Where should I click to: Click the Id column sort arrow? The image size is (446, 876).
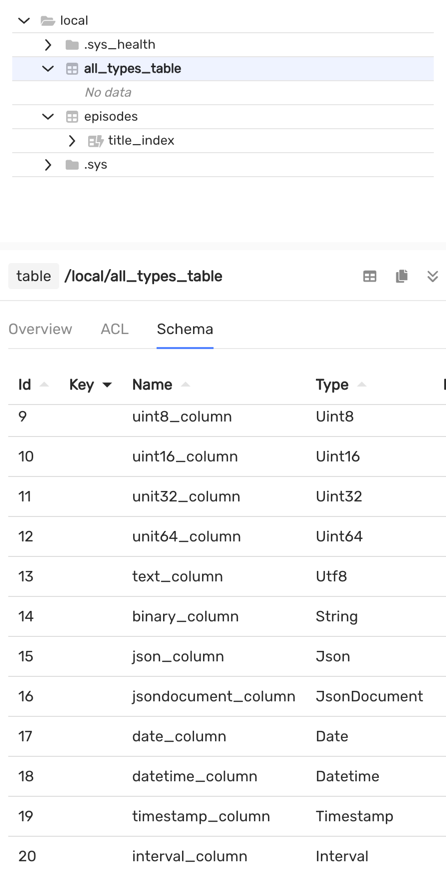coord(44,385)
